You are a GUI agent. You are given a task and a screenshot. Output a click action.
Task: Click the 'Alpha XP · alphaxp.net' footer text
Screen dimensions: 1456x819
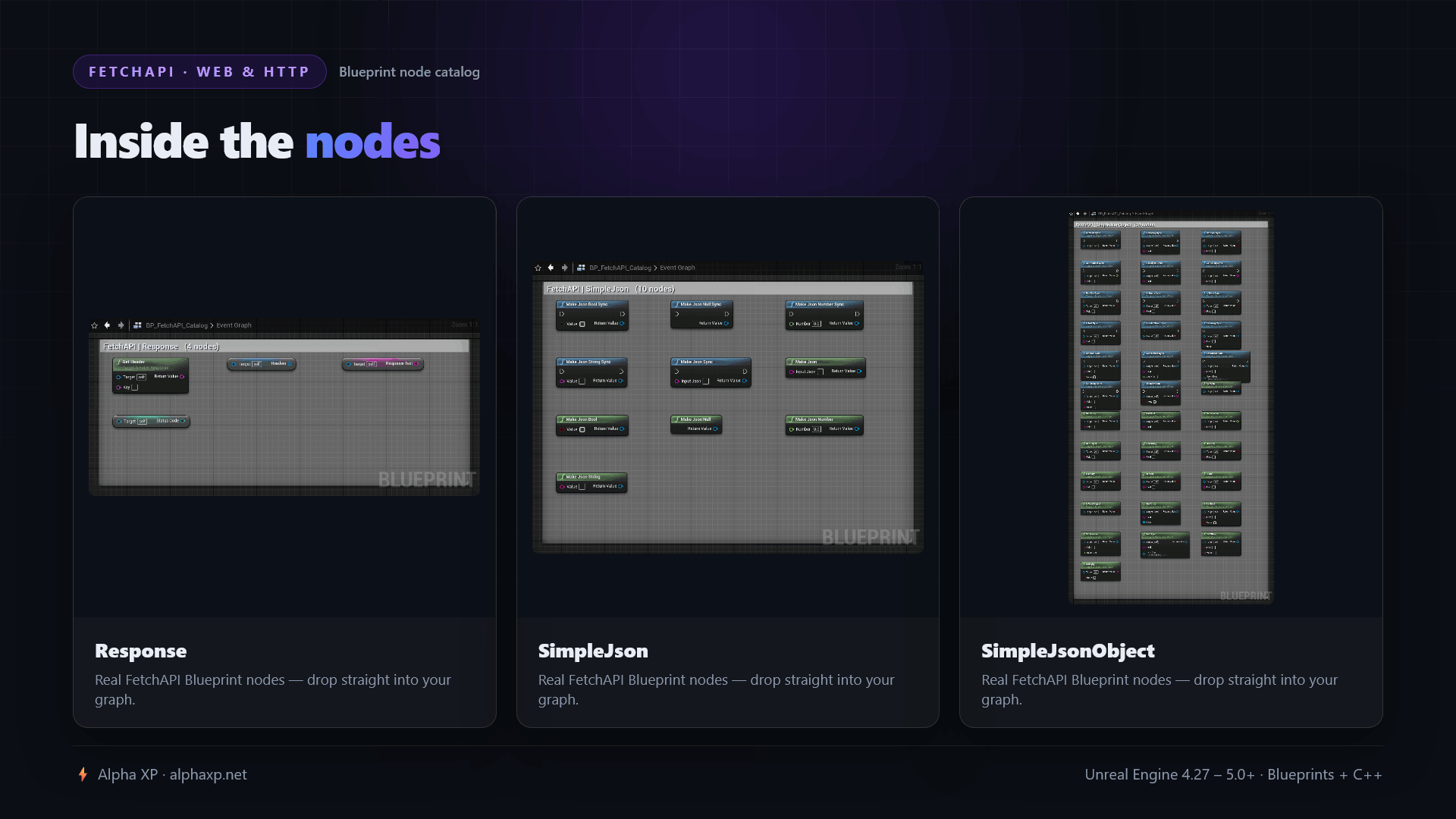click(x=172, y=774)
